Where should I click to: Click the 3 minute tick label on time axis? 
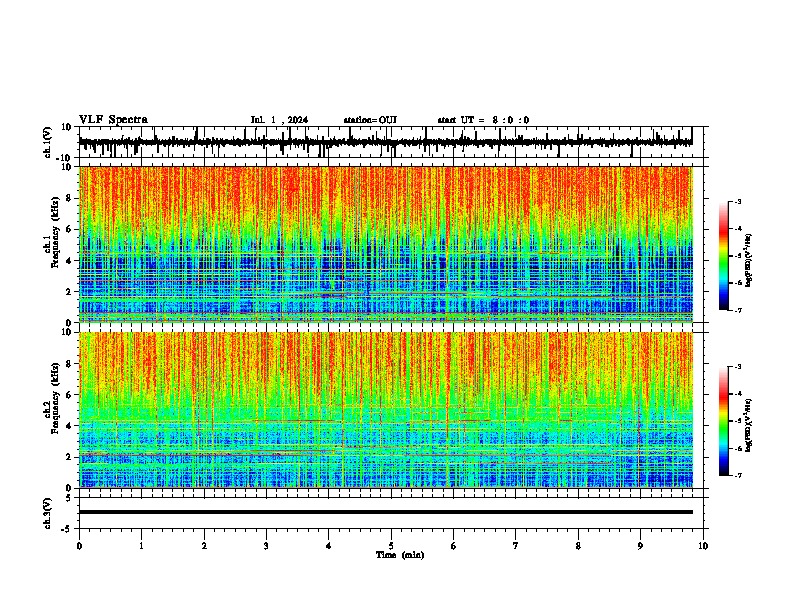tap(266, 546)
